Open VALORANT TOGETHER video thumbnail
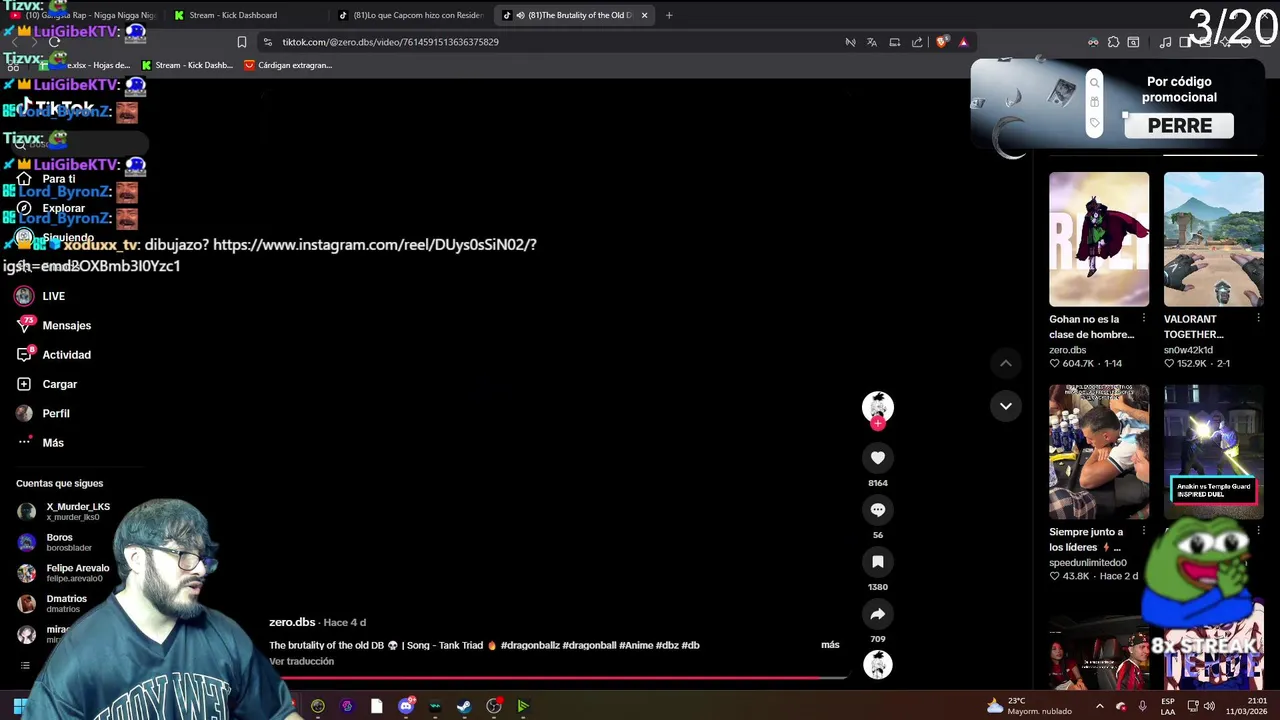Image resolution: width=1280 pixels, height=720 pixels. [1213, 239]
